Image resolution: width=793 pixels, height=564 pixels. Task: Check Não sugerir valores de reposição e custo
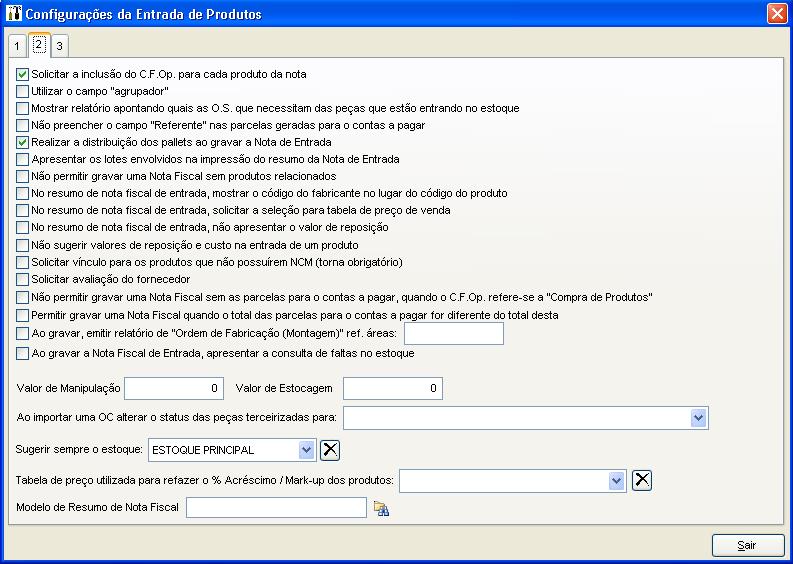pos(22,245)
